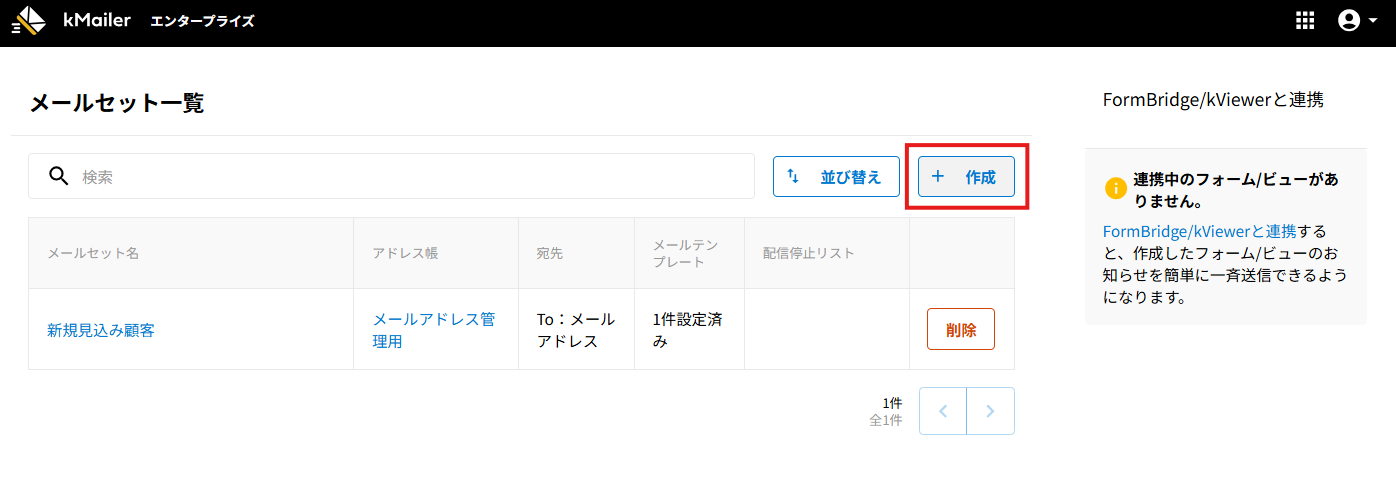Screen dimensions: 1396x504
Task: Click the kMailer product name text
Action: pos(97,20)
